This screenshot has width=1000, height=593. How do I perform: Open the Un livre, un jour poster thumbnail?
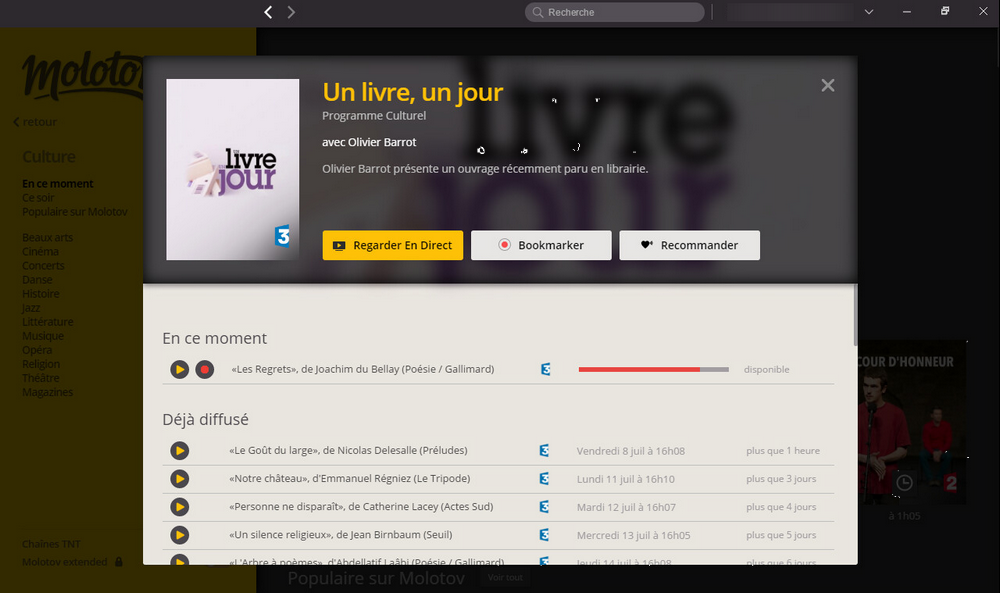coord(232,169)
